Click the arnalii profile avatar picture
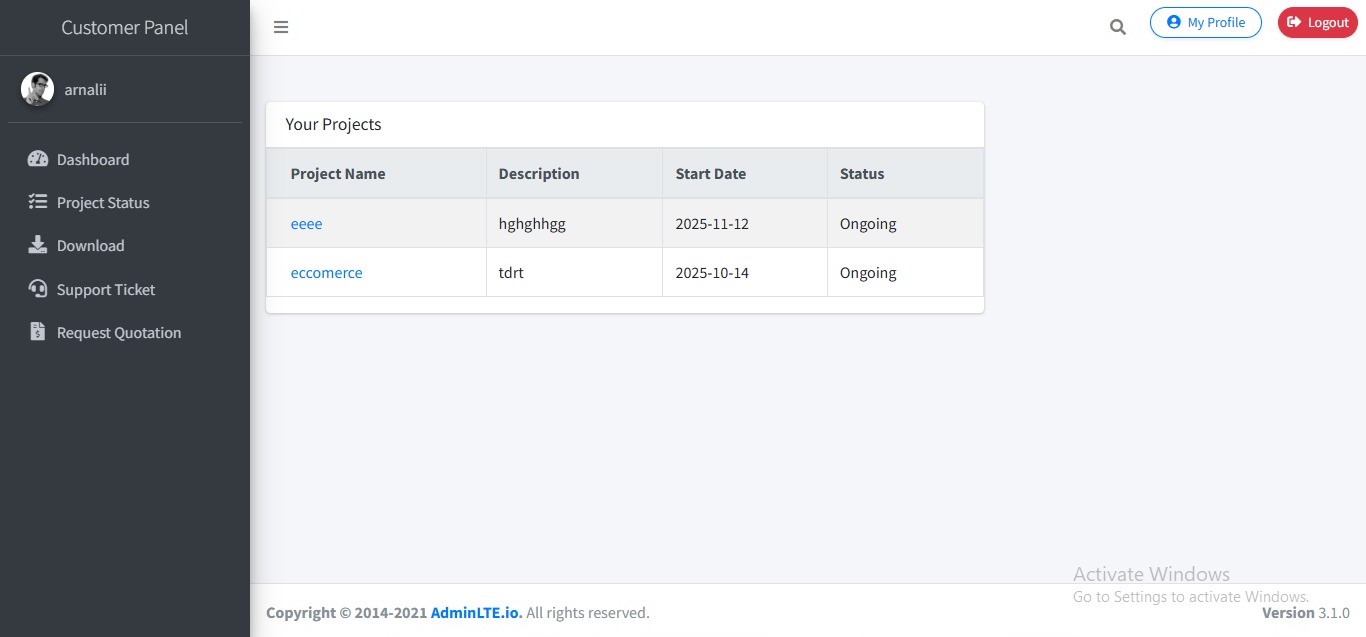The height and width of the screenshot is (637, 1366). point(37,88)
